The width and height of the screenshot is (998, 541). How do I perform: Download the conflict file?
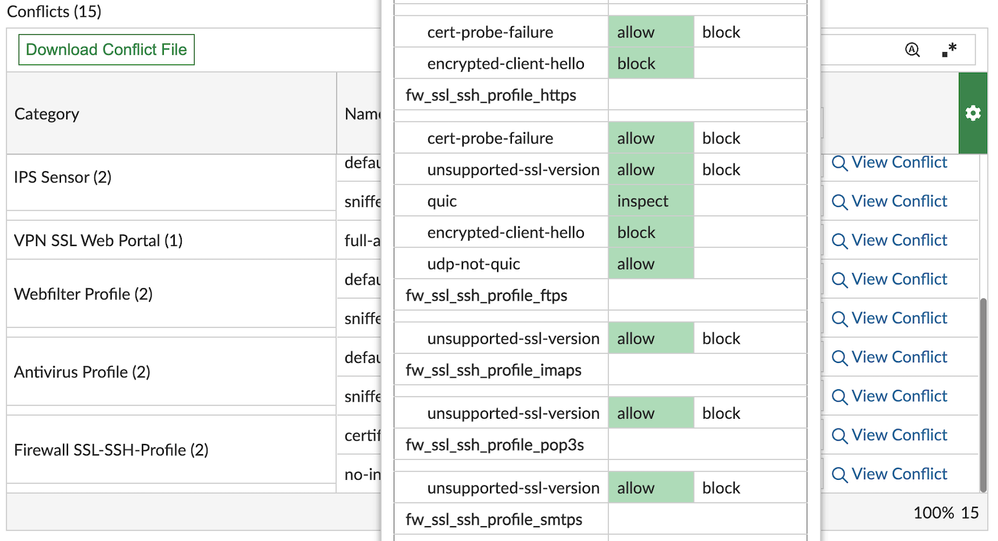(x=106, y=50)
